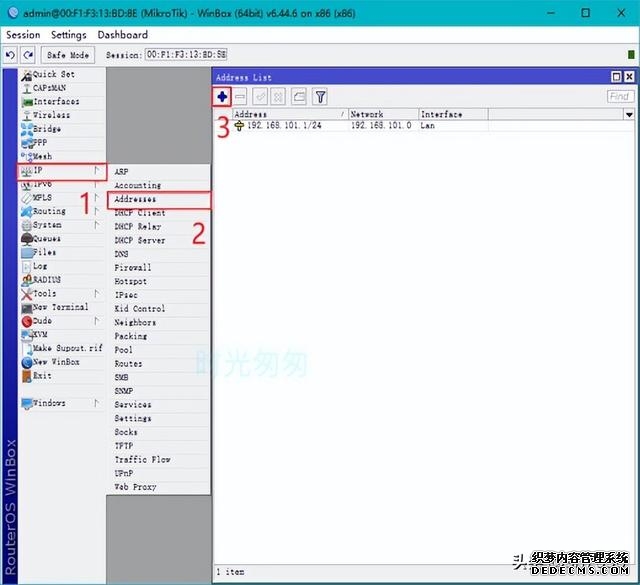The image size is (640, 585).
Task: Click the Remove (minus) toolbar button
Action: point(240,97)
